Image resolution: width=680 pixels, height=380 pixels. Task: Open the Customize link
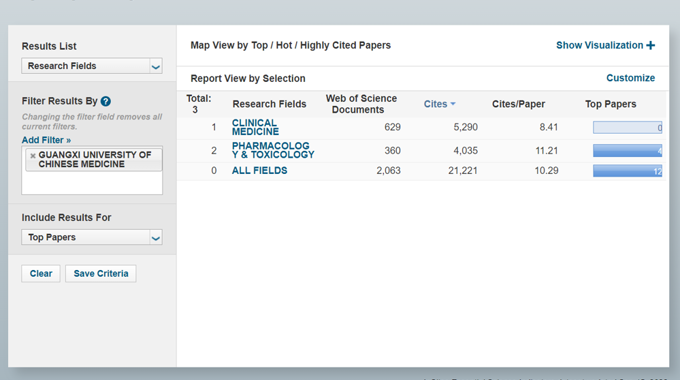pos(631,78)
